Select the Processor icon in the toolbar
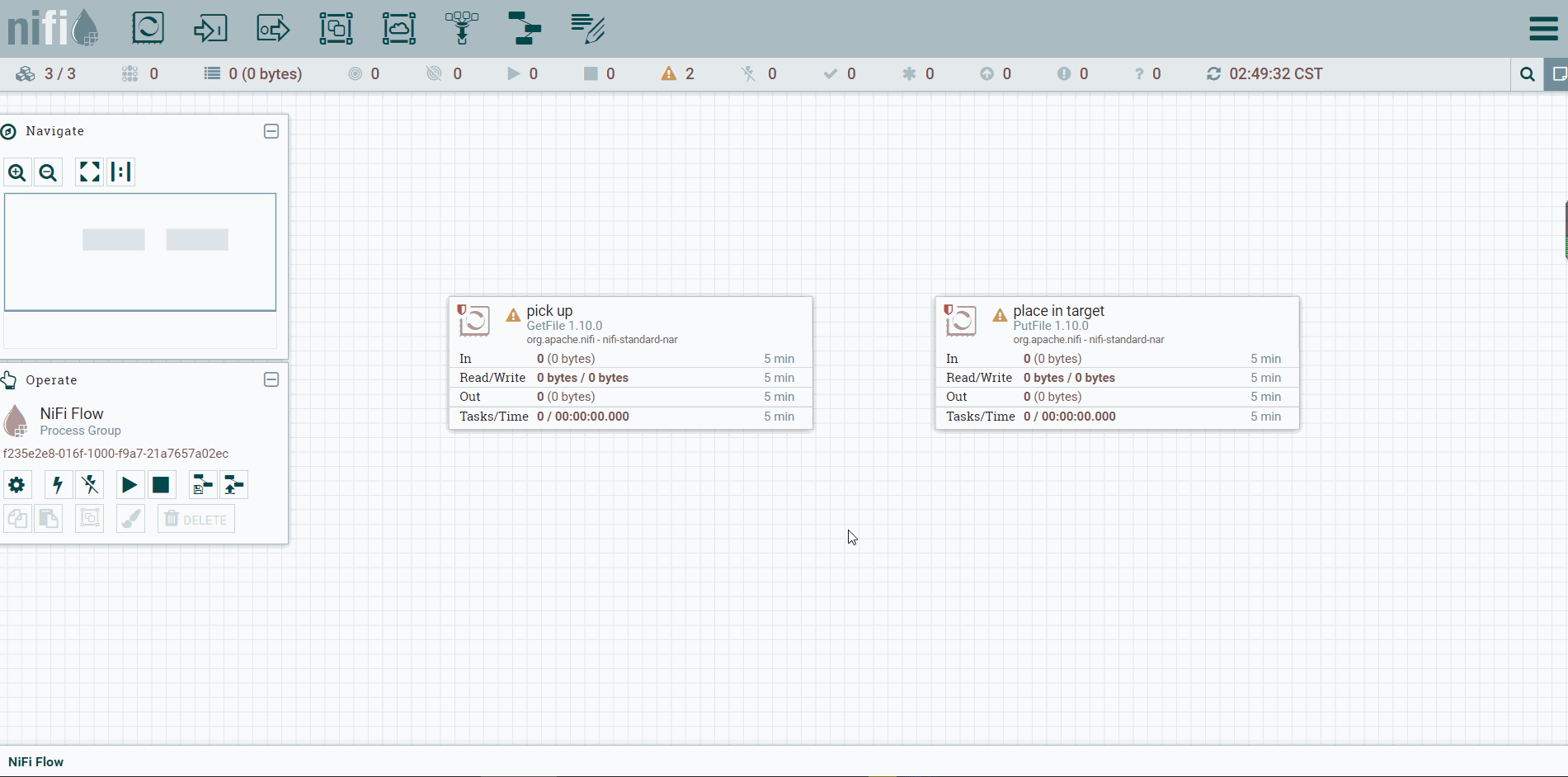This screenshot has width=1568, height=777. [148, 28]
